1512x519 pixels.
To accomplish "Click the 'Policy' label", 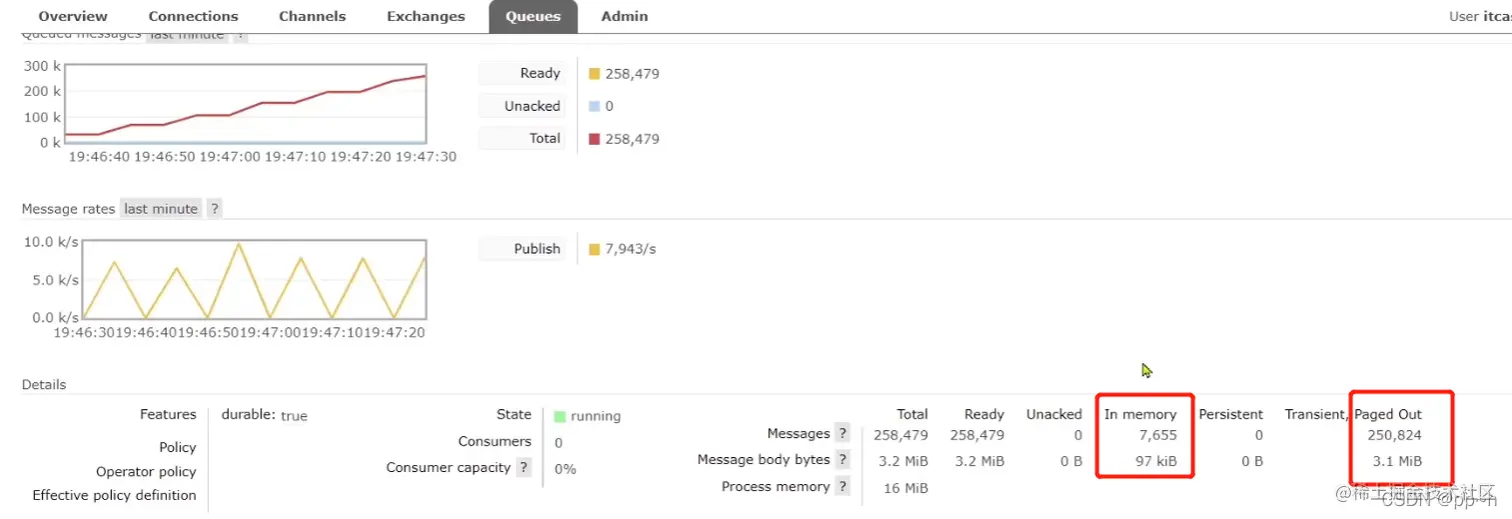I will pyautogui.click(x=177, y=447).
